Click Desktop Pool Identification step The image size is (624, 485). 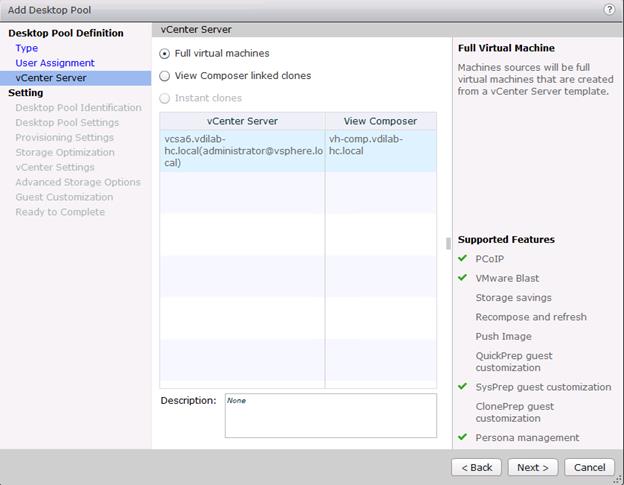(78, 108)
